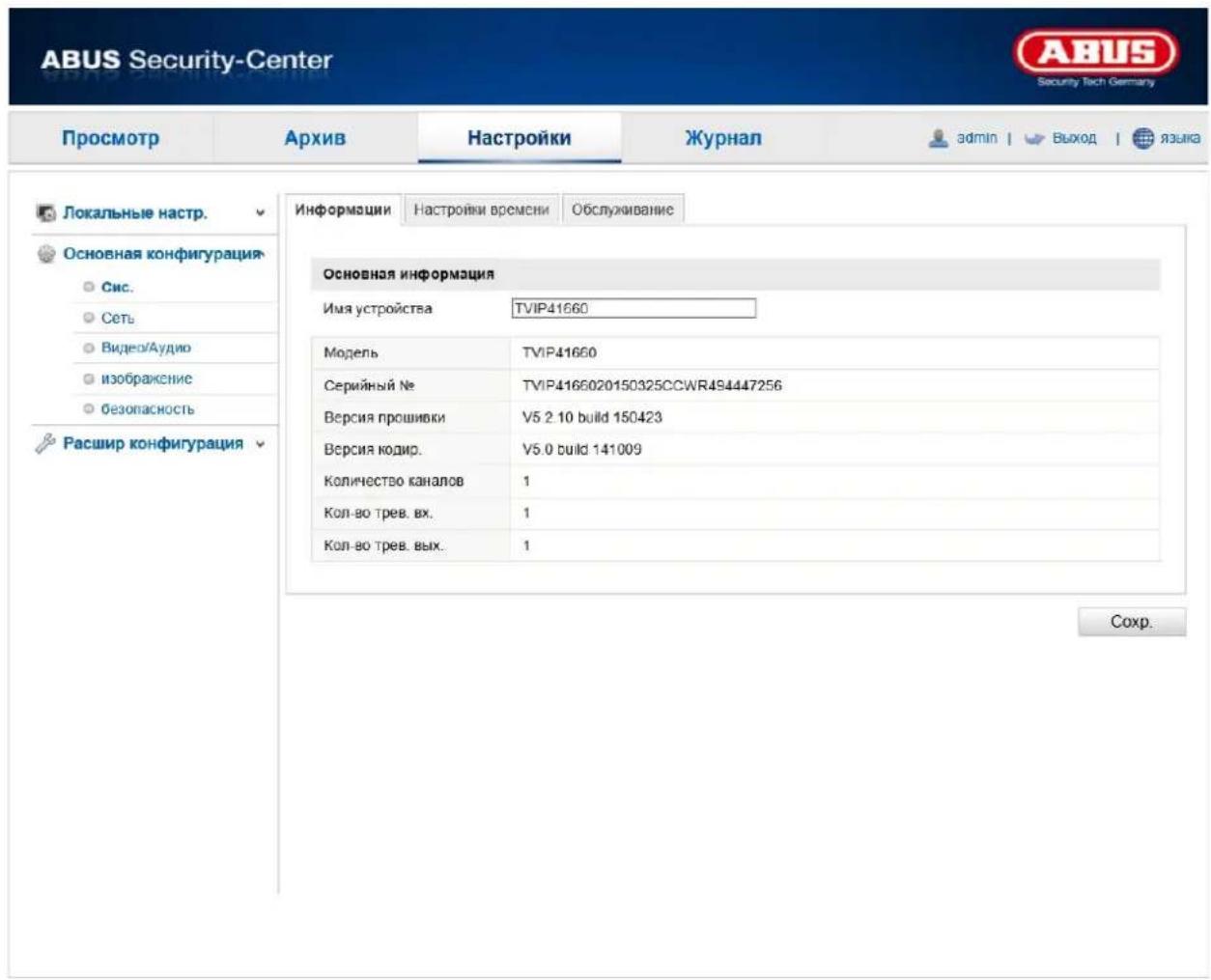The width and height of the screenshot is (1211, 980).
Task: Click the language globe icon
Action: click(1142, 138)
